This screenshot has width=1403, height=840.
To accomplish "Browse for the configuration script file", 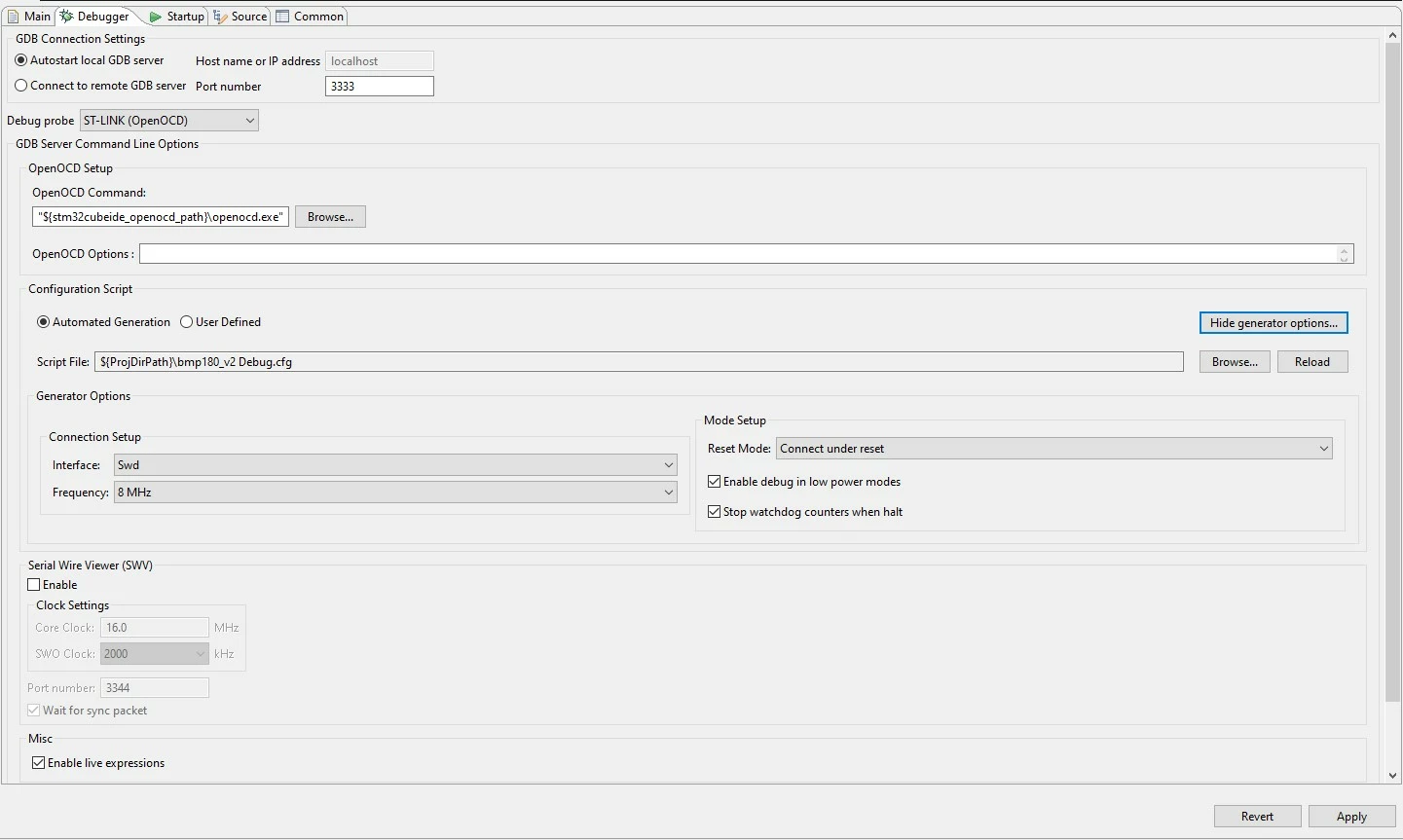I will pos(1235,362).
